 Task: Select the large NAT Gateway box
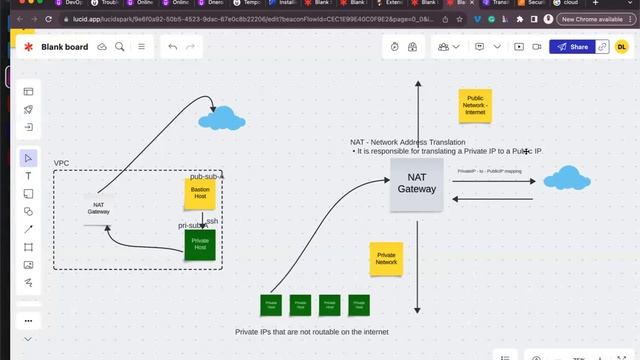coord(417,184)
